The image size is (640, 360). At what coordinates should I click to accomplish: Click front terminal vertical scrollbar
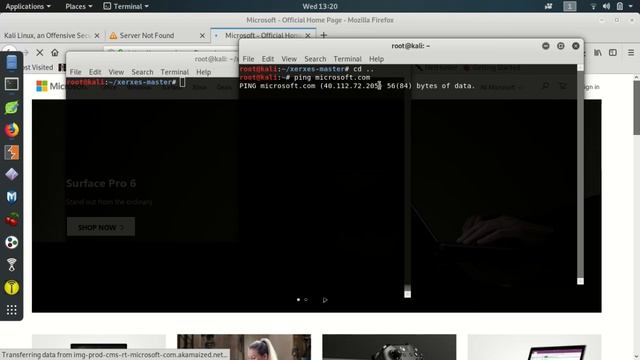(x=580, y=174)
